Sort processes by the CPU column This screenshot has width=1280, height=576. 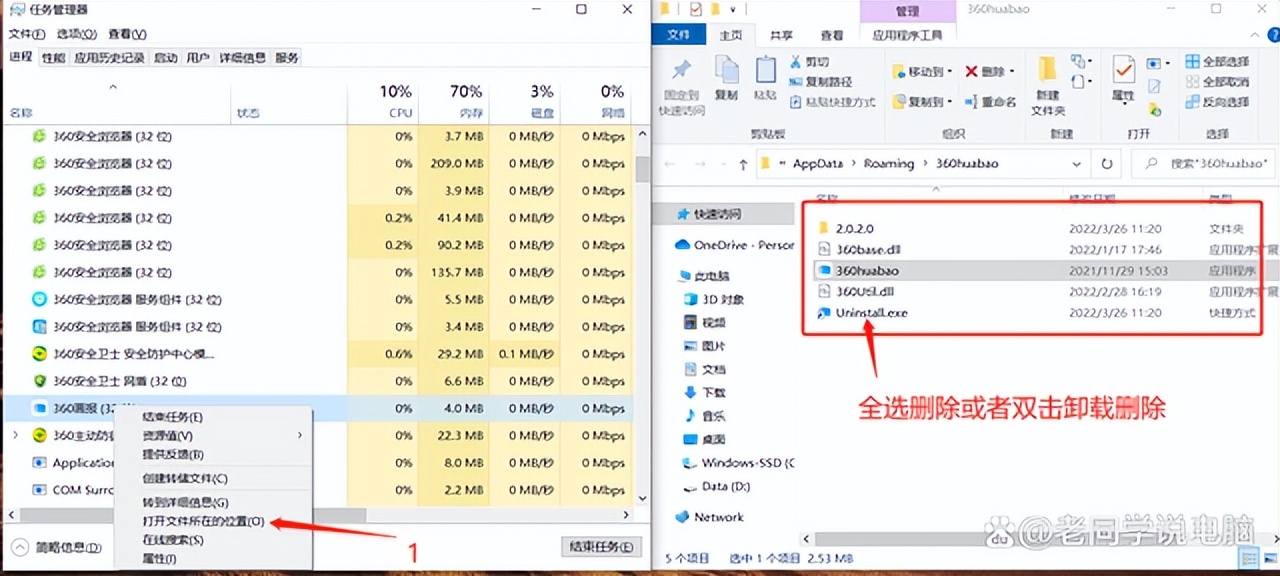[x=383, y=102]
